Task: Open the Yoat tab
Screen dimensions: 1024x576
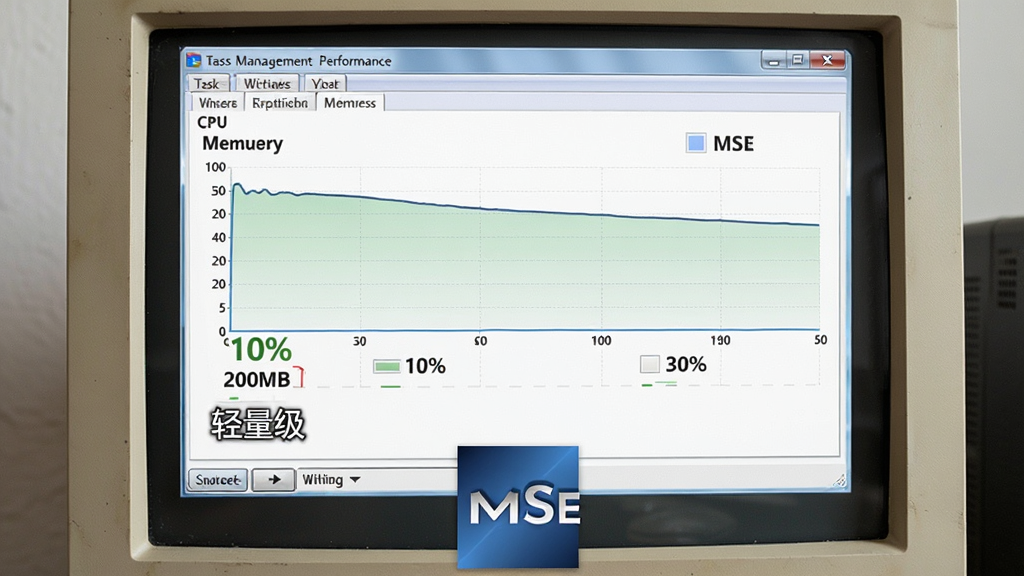Action: pos(325,84)
